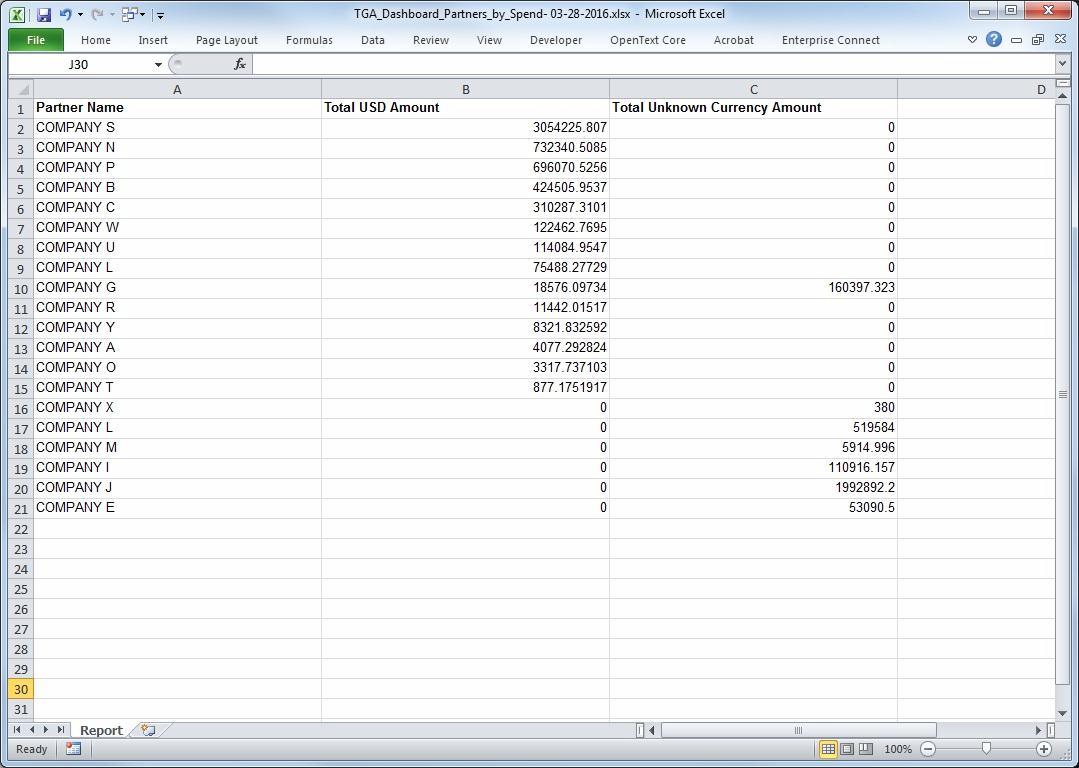Screen dimensions: 1079x768
Task: Click the Insert Worksheet icon beside Report tab
Action: pos(148,730)
